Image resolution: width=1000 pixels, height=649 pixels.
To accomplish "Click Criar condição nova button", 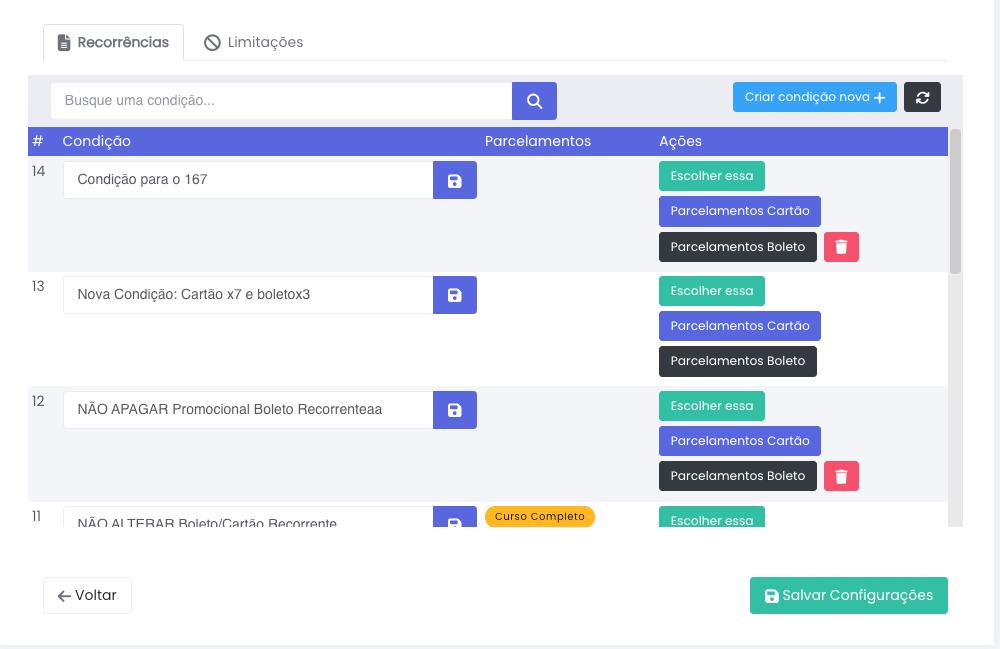I will [814, 97].
